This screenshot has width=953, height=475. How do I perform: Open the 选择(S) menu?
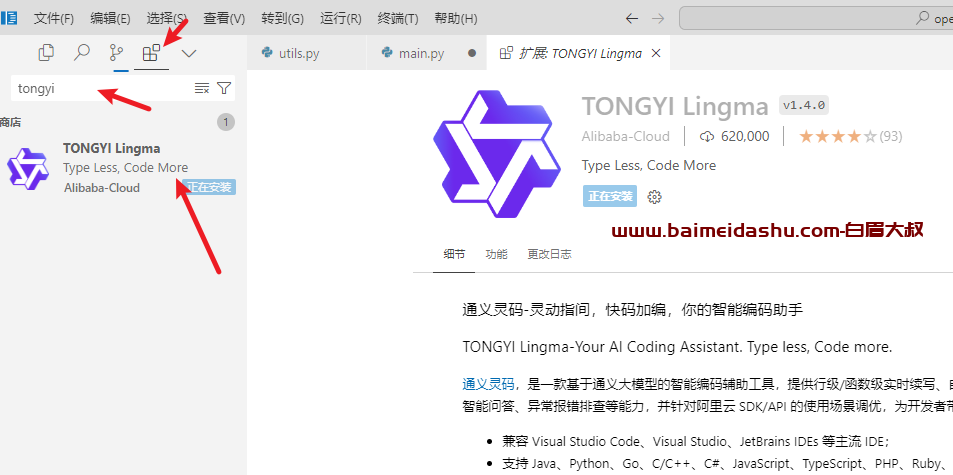pyautogui.click(x=167, y=18)
